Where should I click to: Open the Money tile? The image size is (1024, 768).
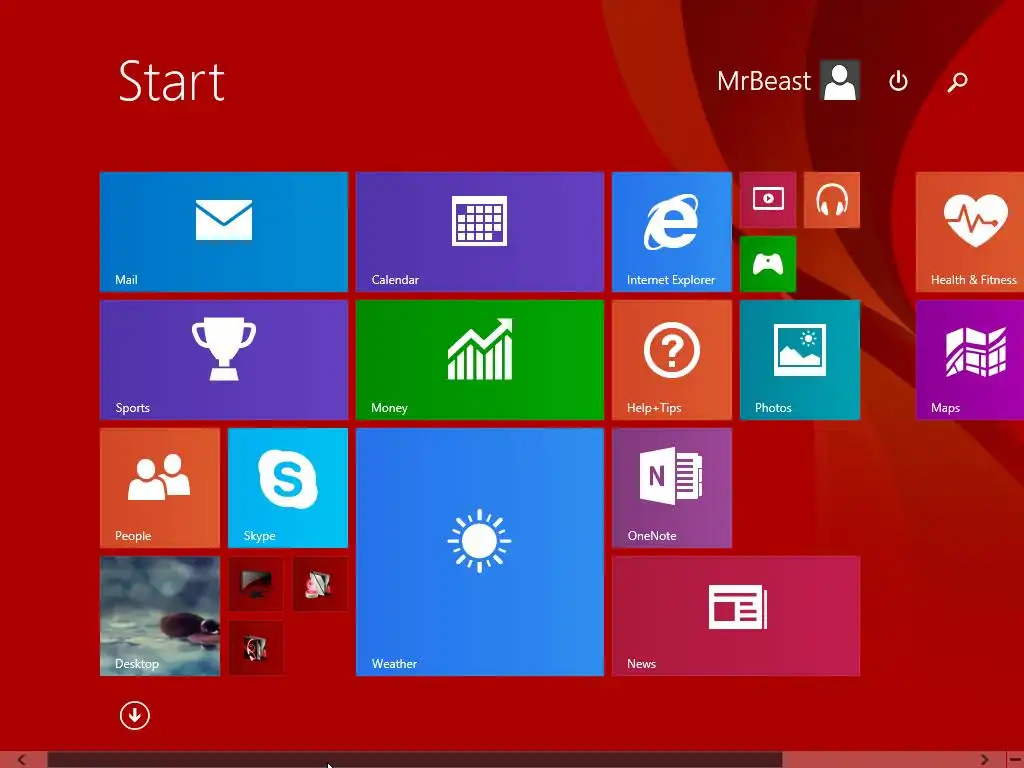[x=479, y=360]
